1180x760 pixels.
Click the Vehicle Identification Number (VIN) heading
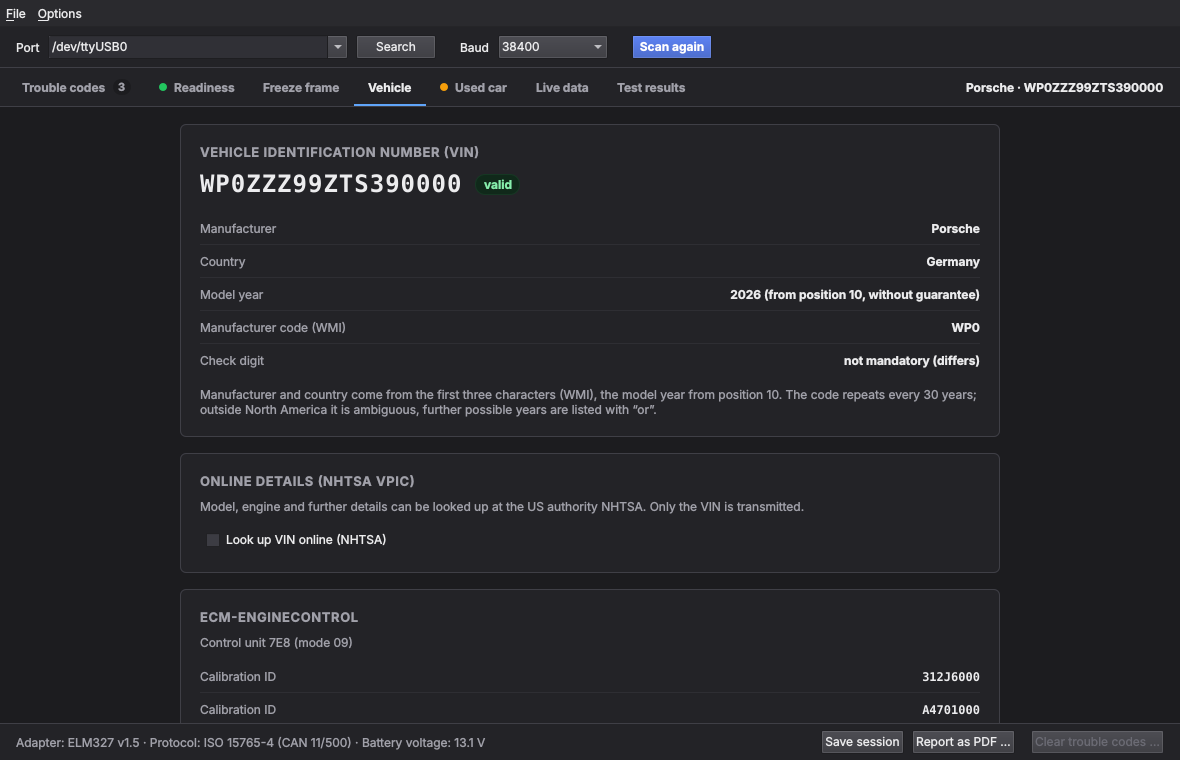click(339, 152)
